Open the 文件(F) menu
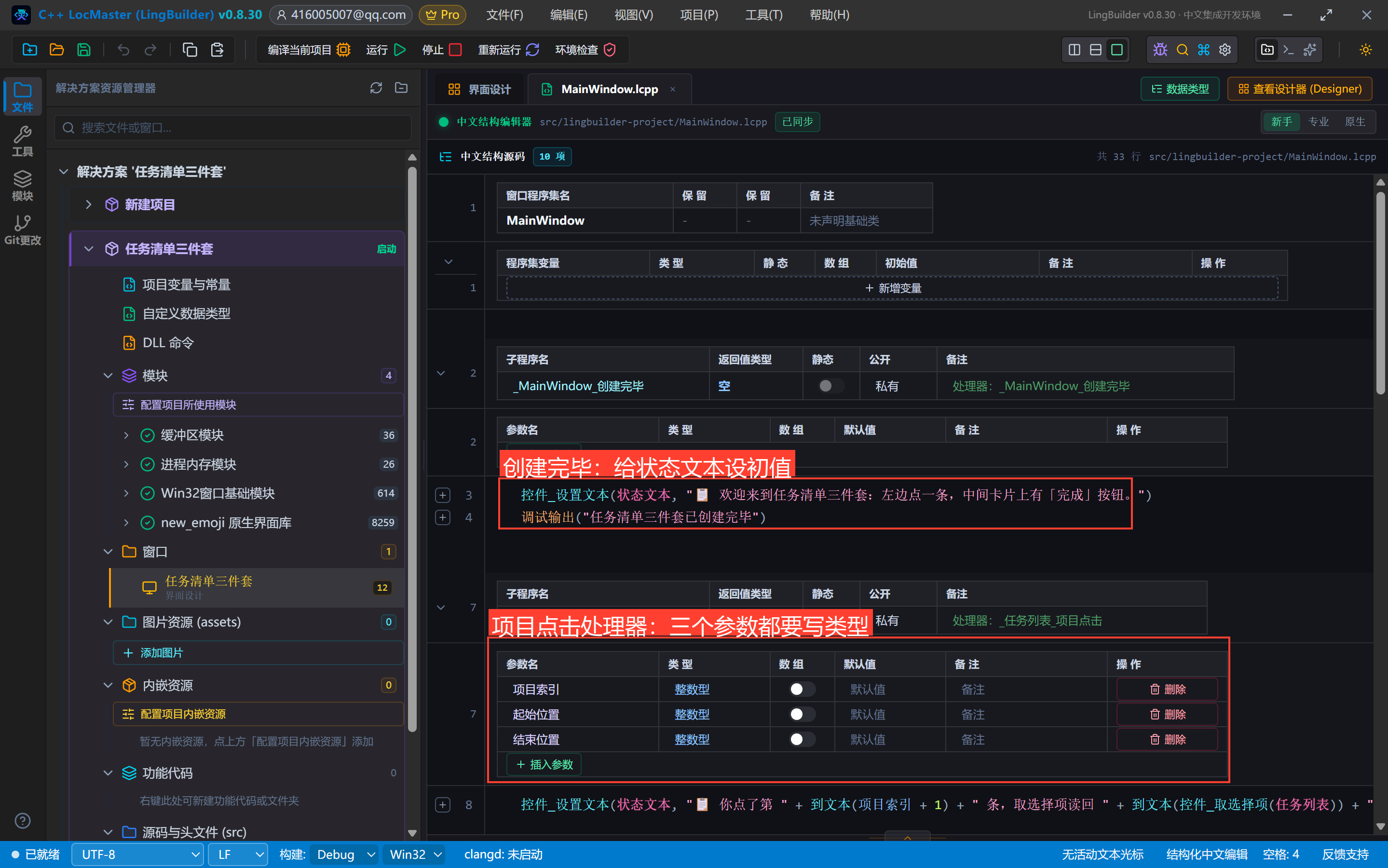1388x868 pixels. tap(504, 15)
